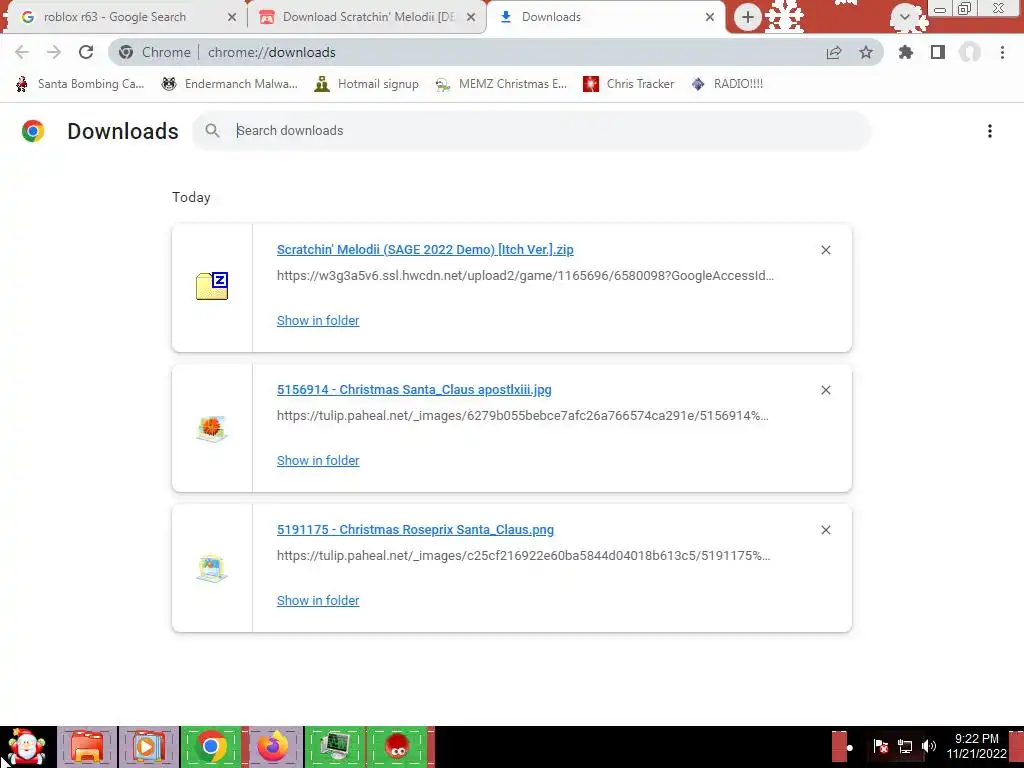Share this page via the address bar icon
This screenshot has width=1024, height=768.
click(x=834, y=52)
